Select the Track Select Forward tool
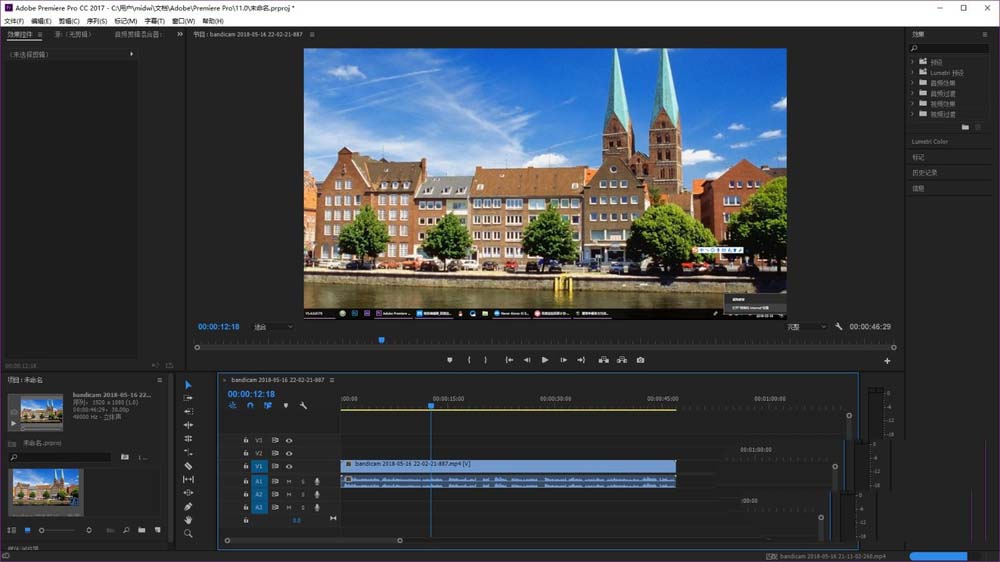 tap(188, 398)
